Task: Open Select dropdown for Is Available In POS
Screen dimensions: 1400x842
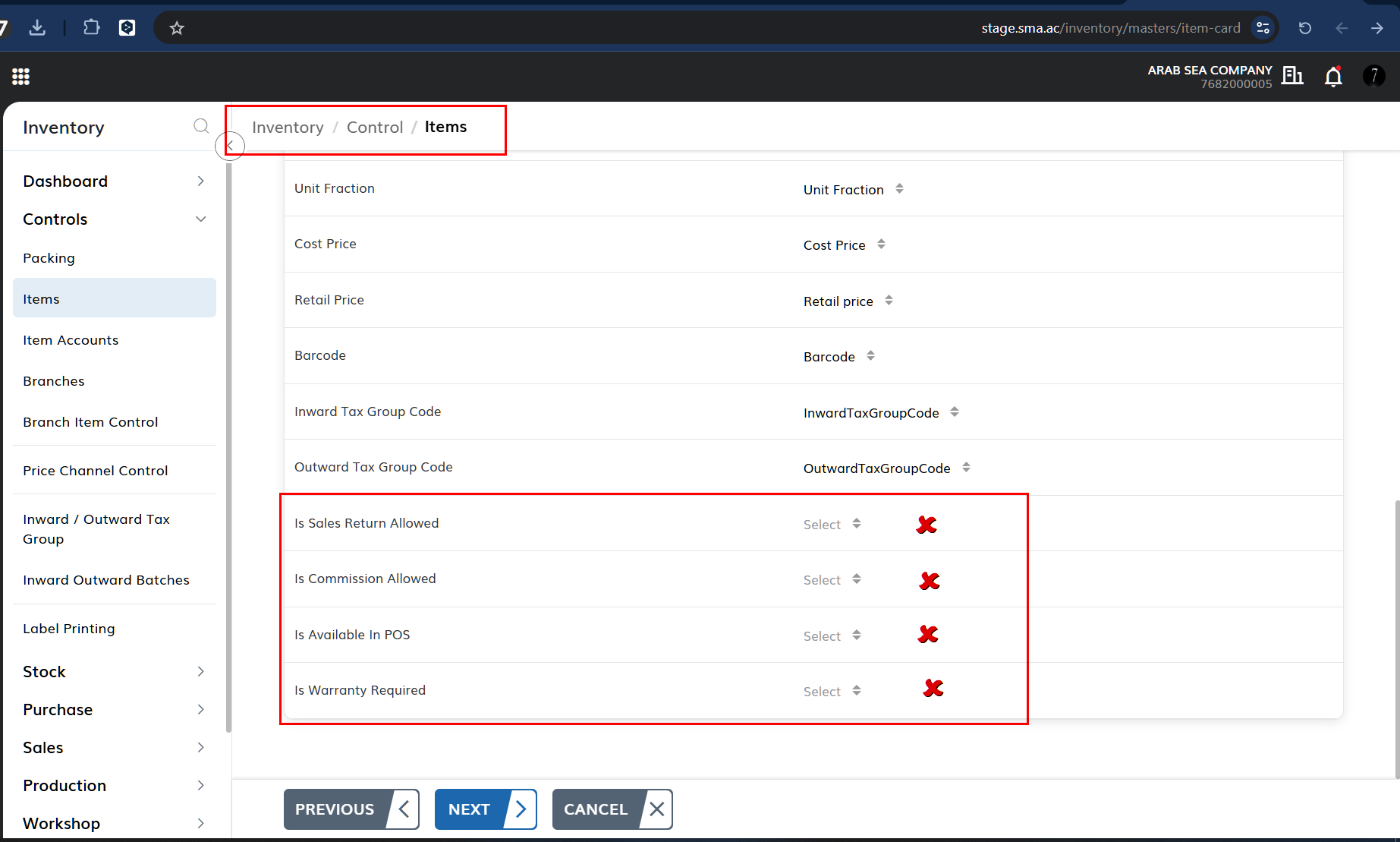Action: click(x=832, y=636)
